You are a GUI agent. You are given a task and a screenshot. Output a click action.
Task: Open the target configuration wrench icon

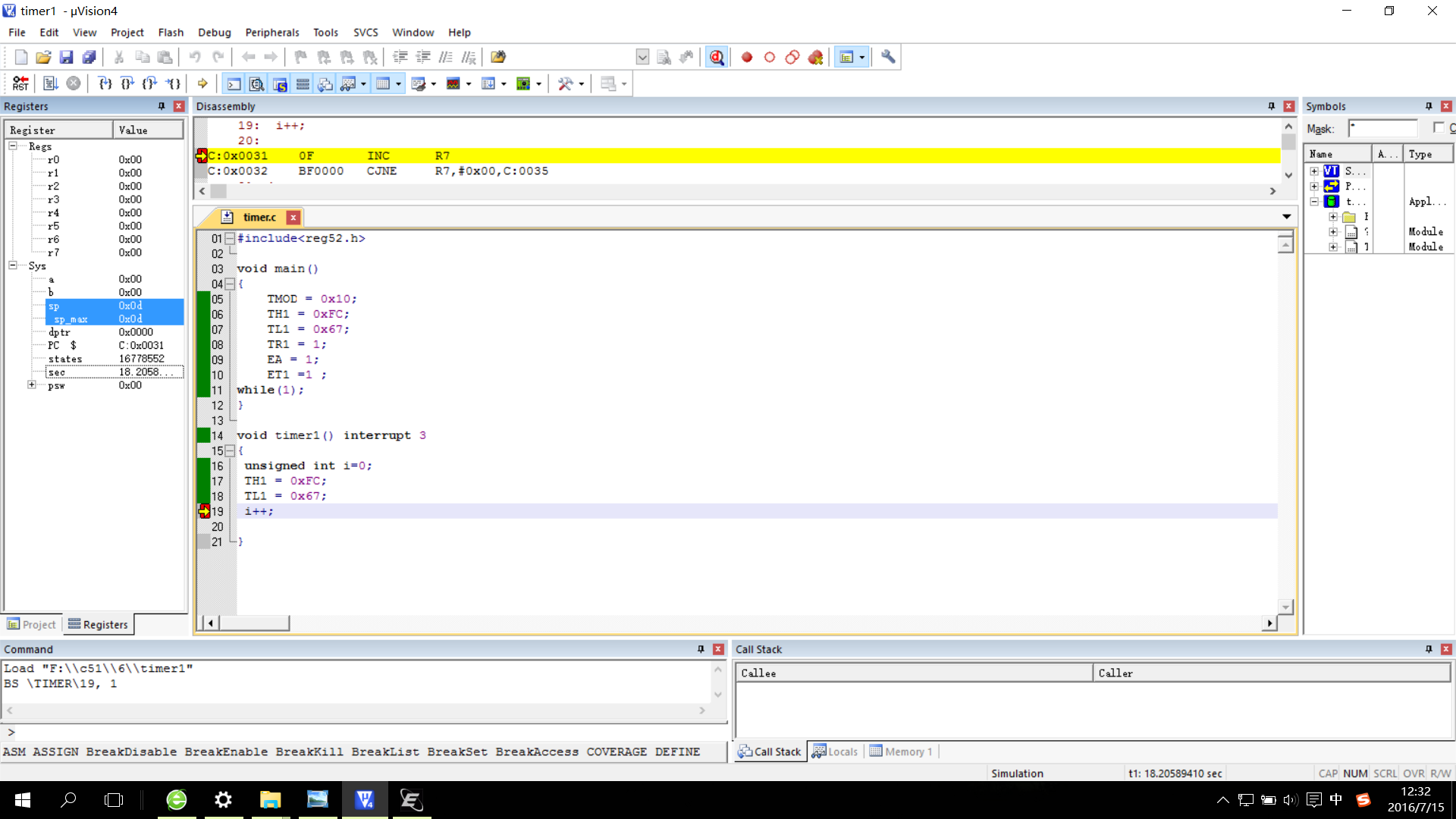click(x=888, y=57)
